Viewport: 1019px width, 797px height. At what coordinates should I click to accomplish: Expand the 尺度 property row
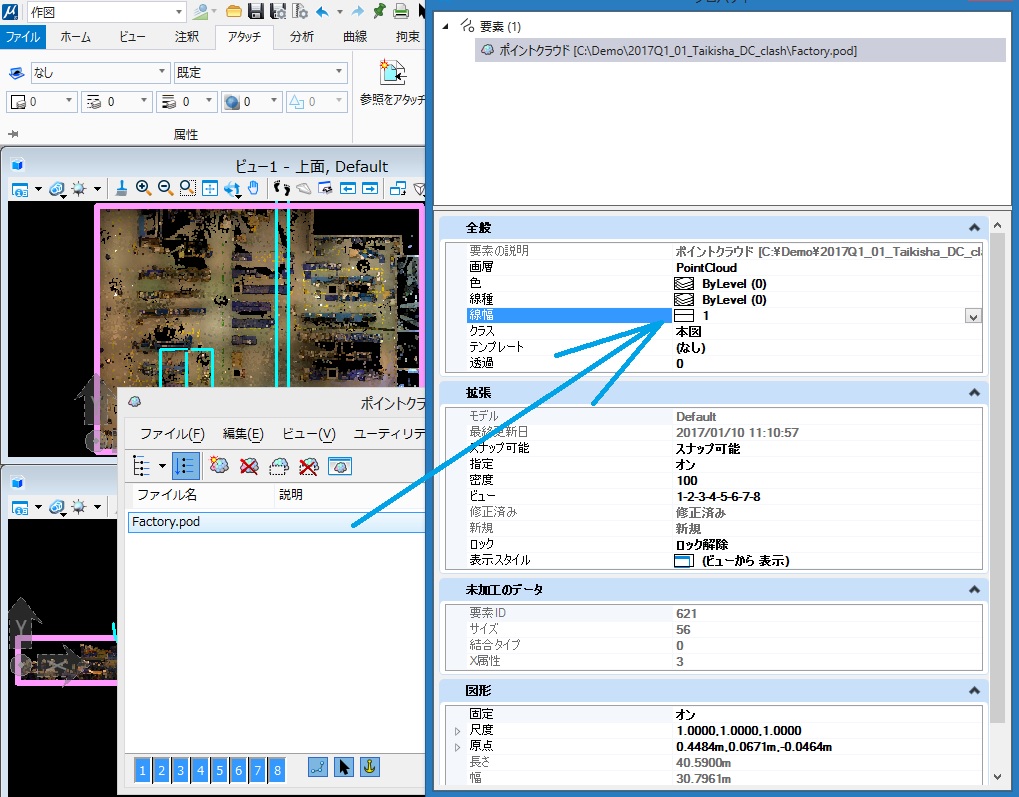(x=458, y=731)
